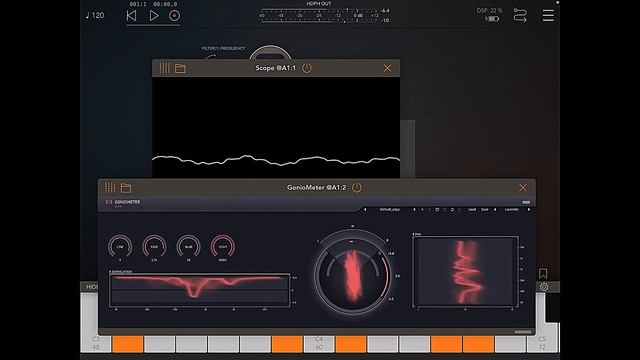The image size is (640, 360).
Task: Rewind transport to the start
Action: coord(131,16)
